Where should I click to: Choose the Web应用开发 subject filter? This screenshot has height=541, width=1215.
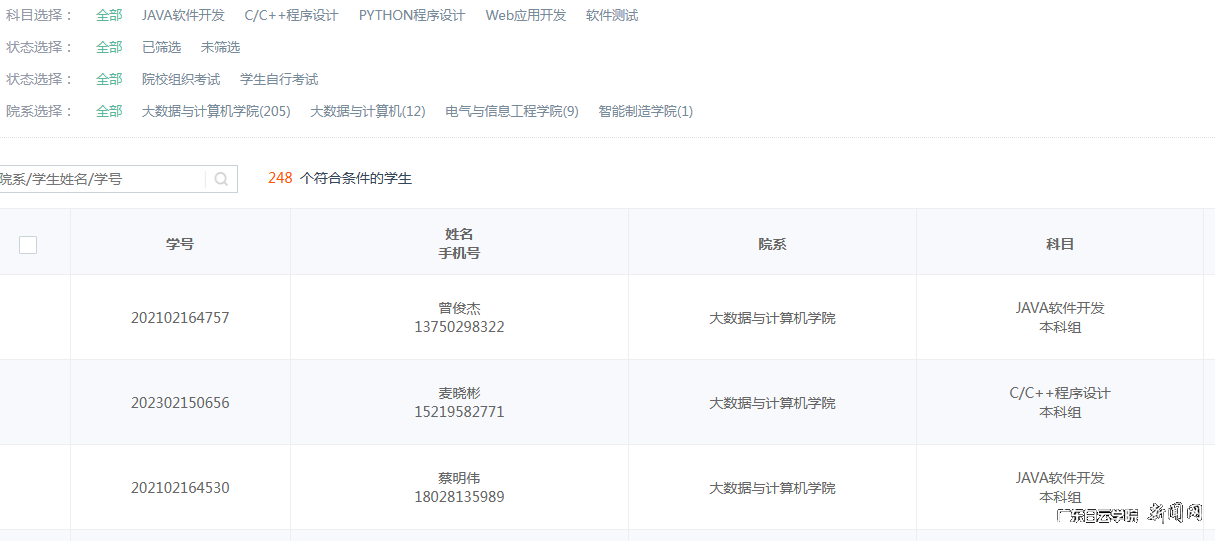coord(525,15)
